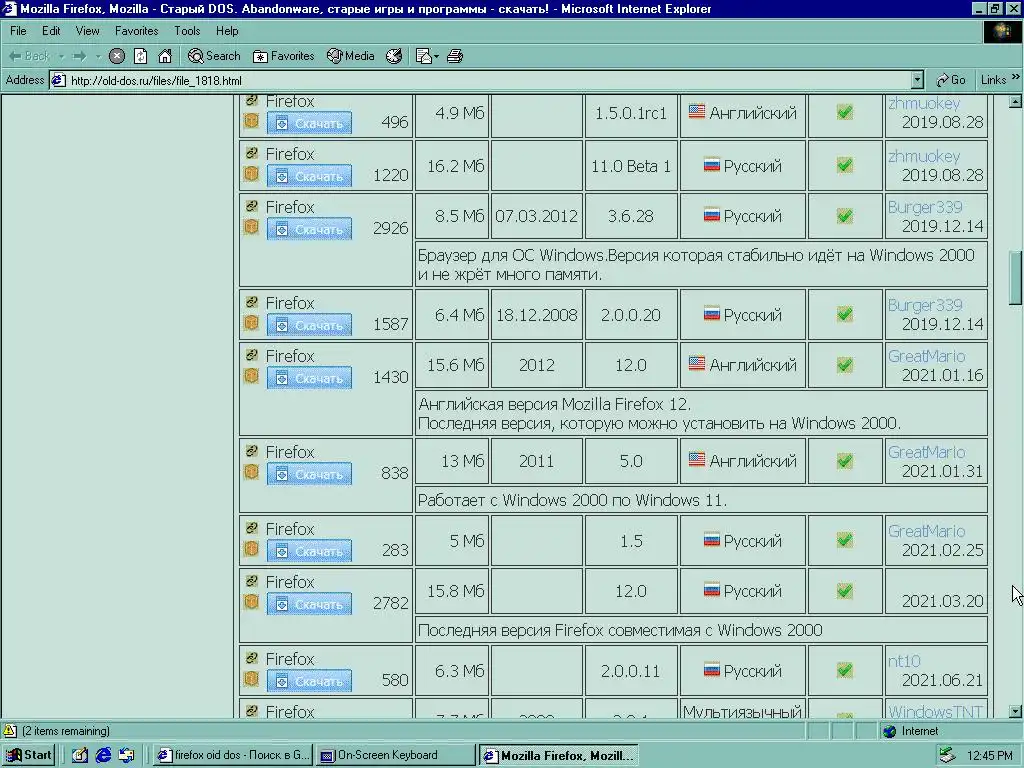Screen dimensions: 1024x768
Task: Open zhmuokey link in 11.0 Beta 1 row
Action: 924,156
